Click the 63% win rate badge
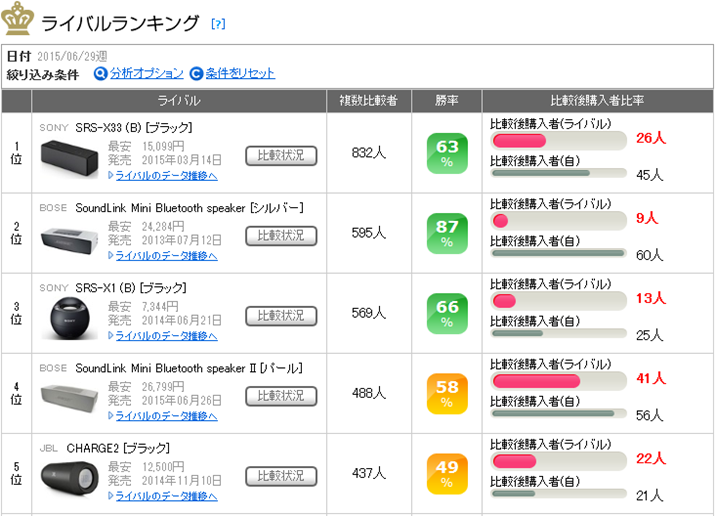The image size is (715, 516). (x=446, y=153)
